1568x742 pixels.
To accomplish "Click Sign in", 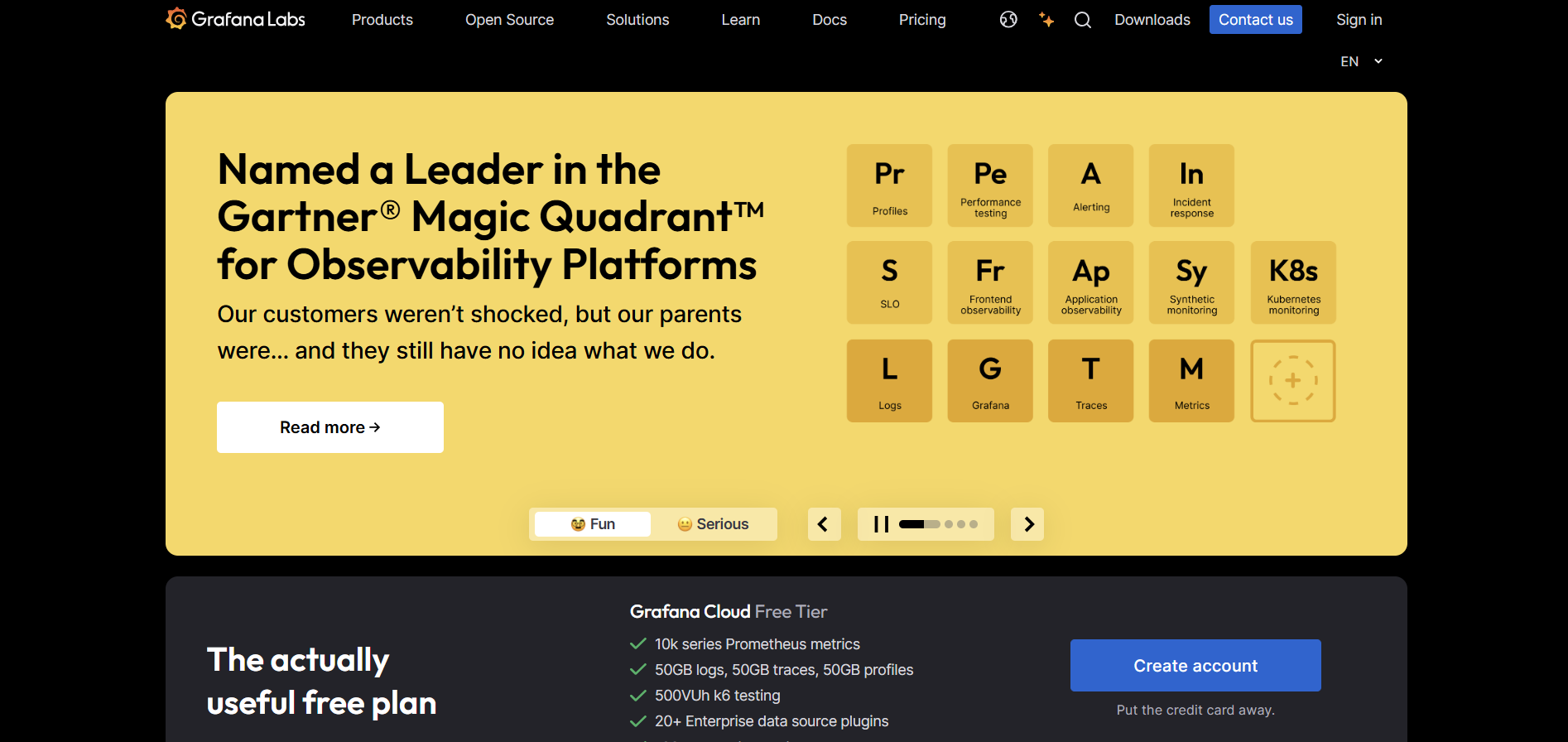I will (x=1359, y=20).
